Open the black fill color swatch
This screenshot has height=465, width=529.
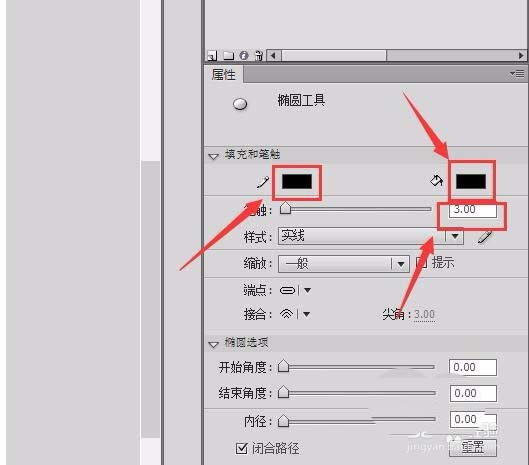[x=471, y=182]
